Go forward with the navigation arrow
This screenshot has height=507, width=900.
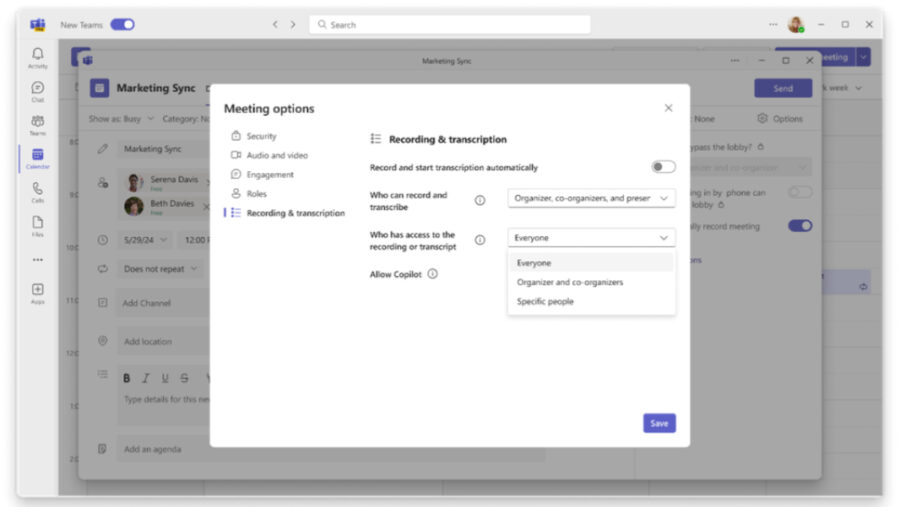tap(293, 25)
